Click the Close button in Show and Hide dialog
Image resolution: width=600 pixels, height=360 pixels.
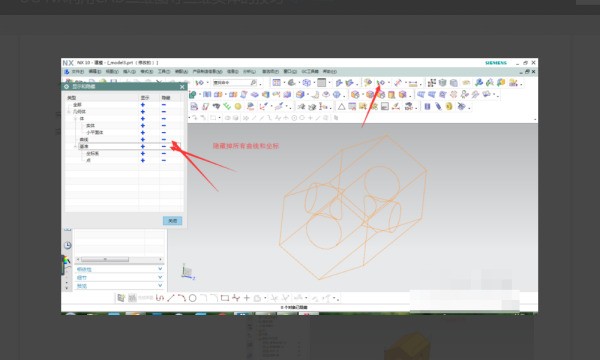173,221
